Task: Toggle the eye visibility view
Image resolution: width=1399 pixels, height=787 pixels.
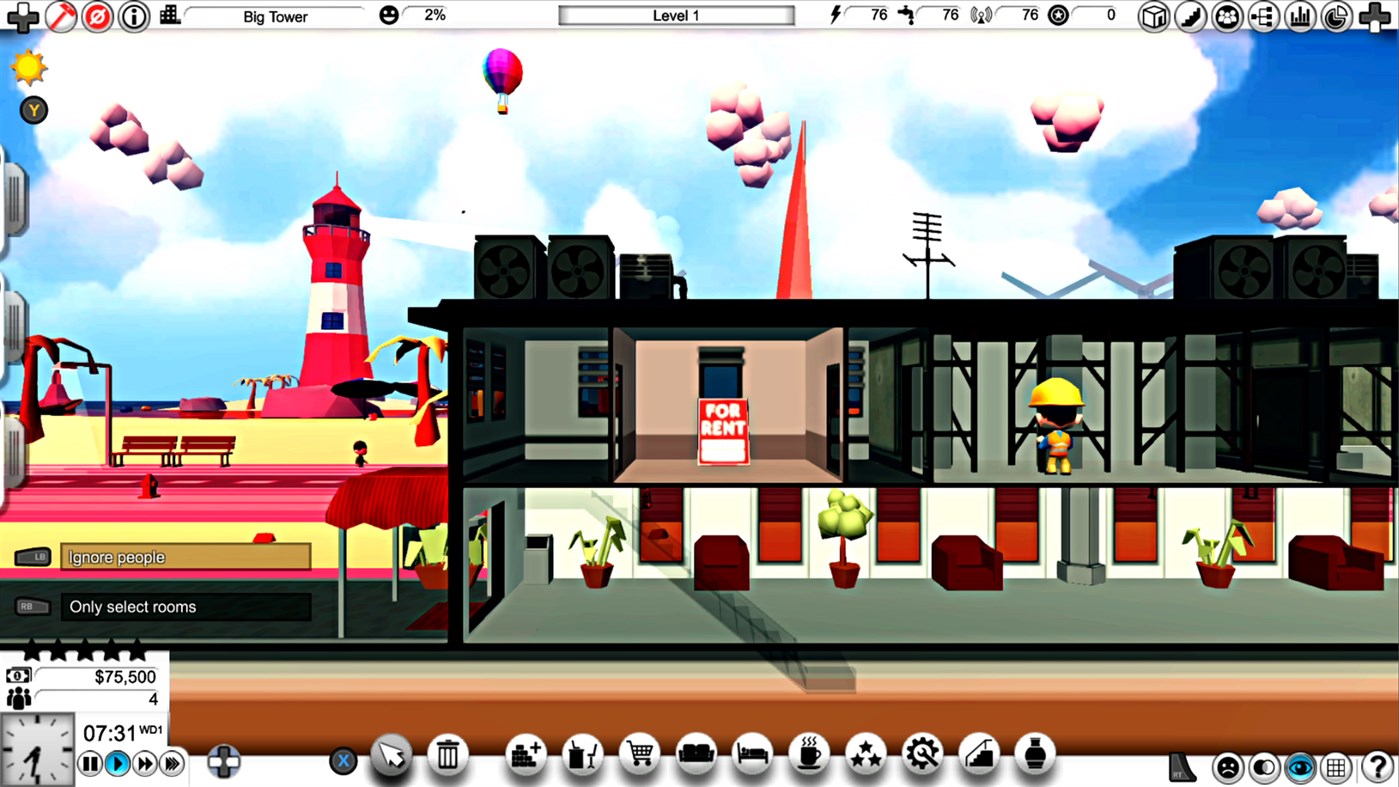Action: click(x=1300, y=768)
